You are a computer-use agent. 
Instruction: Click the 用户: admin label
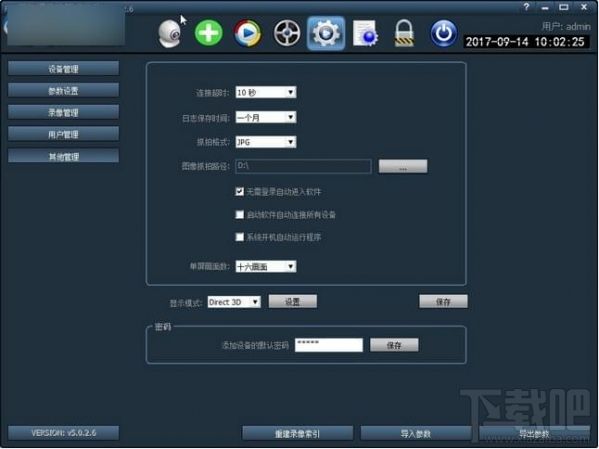click(x=566, y=26)
